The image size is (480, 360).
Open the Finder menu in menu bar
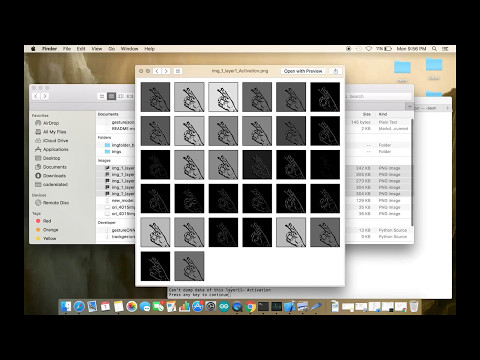coord(49,49)
